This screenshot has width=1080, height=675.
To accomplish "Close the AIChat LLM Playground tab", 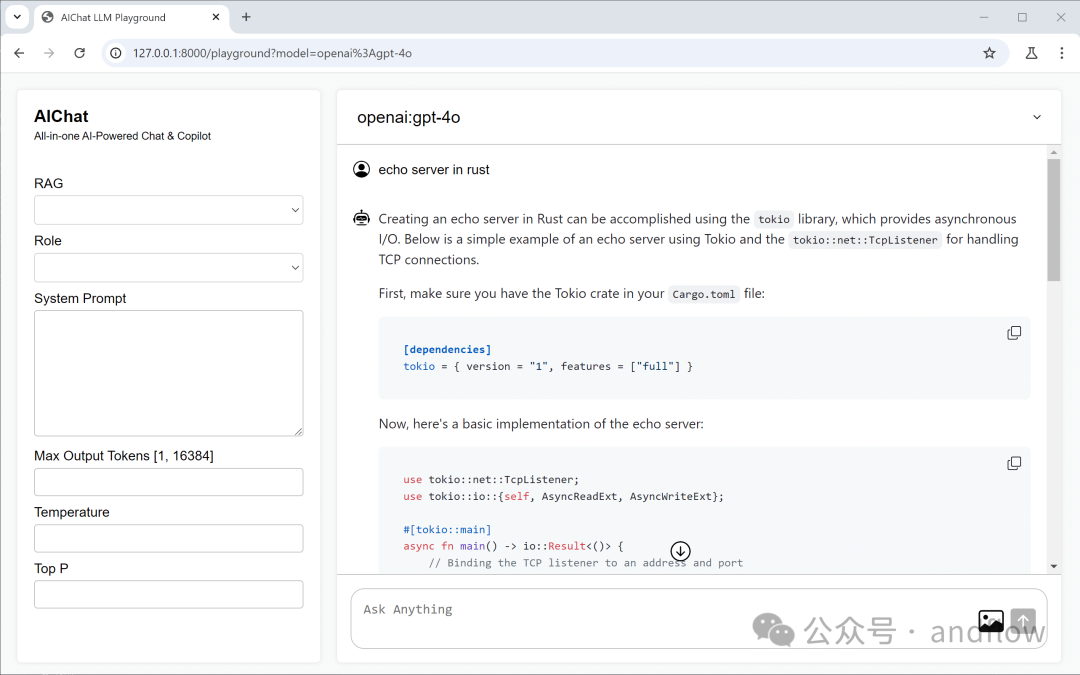I will [x=216, y=17].
